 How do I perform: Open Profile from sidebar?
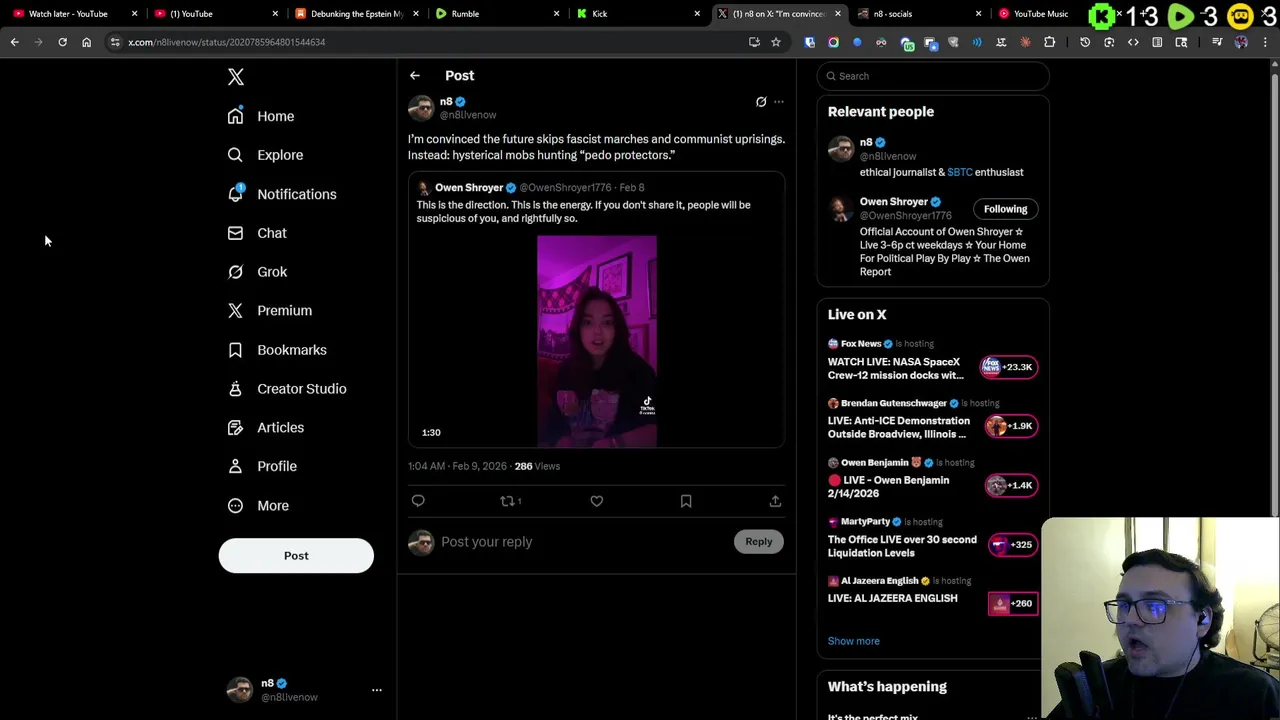point(262,466)
